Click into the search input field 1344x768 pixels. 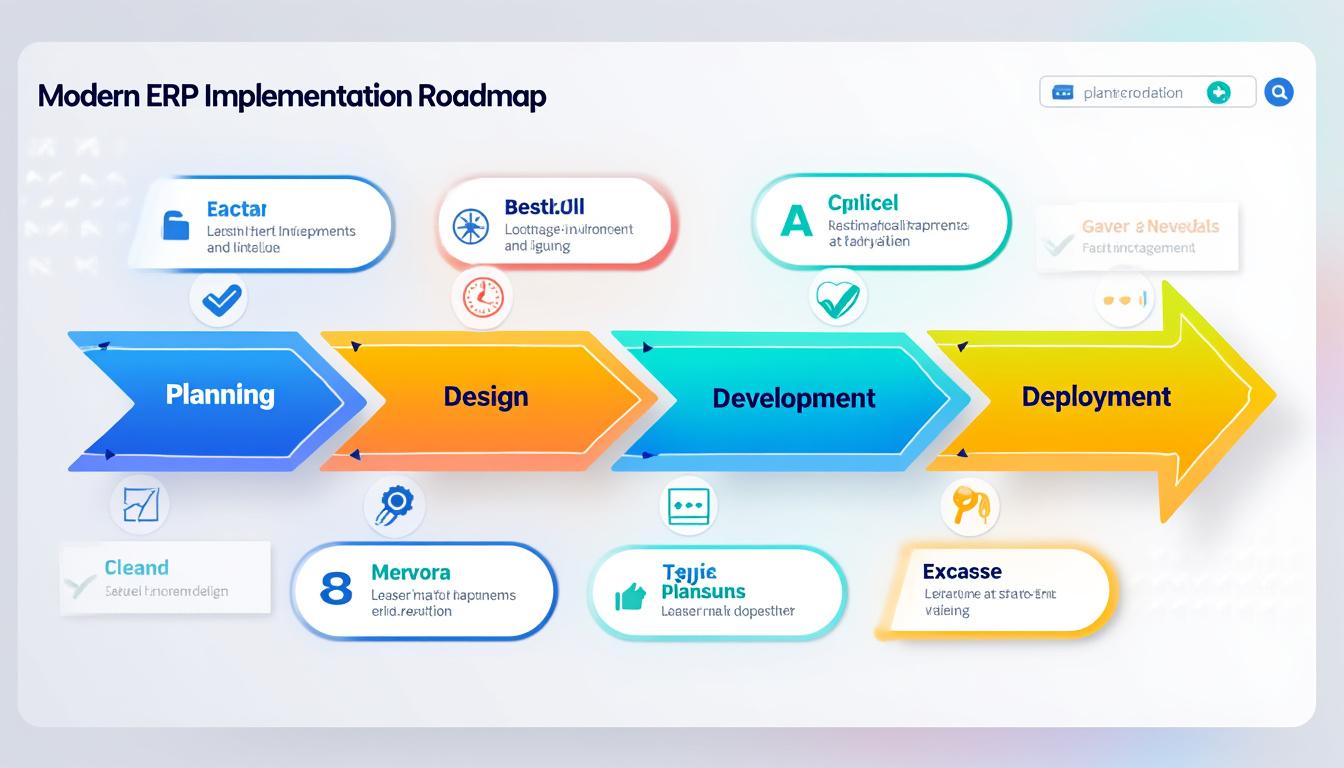[1133, 93]
